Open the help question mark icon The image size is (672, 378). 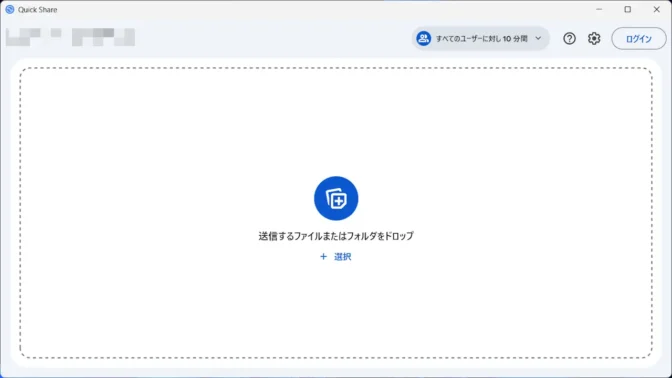click(569, 39)
